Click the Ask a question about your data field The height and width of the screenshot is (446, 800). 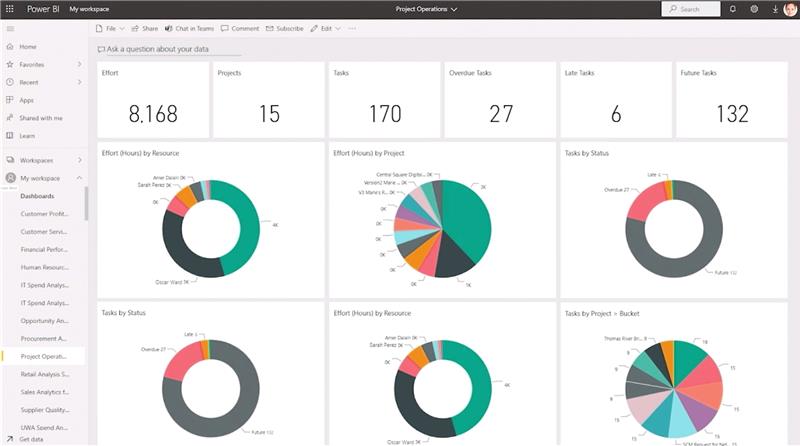[168, 49]
